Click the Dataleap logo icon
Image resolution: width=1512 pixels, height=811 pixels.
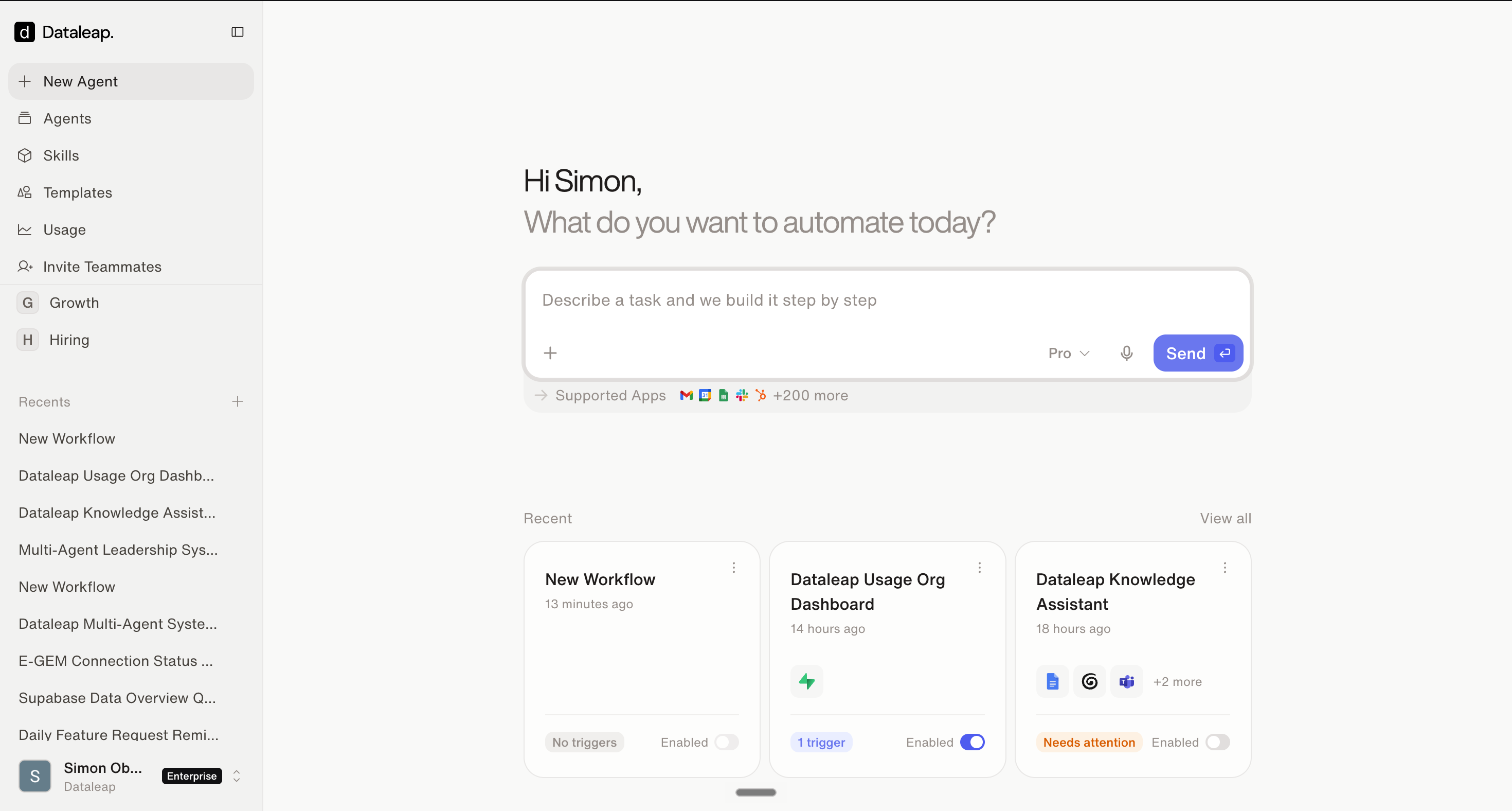pos(24,32)
